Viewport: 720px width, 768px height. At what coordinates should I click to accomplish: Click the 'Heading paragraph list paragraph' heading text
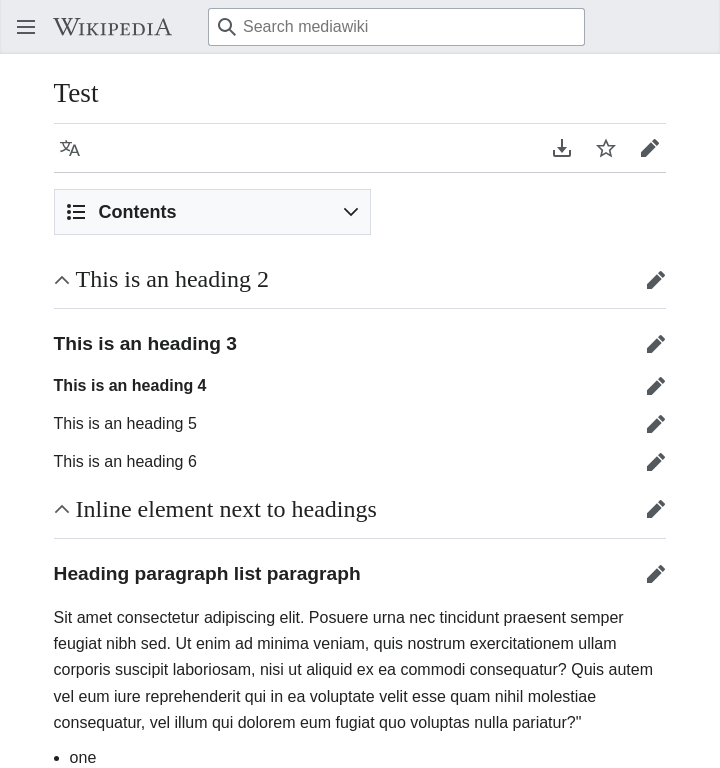coord(207,574)
